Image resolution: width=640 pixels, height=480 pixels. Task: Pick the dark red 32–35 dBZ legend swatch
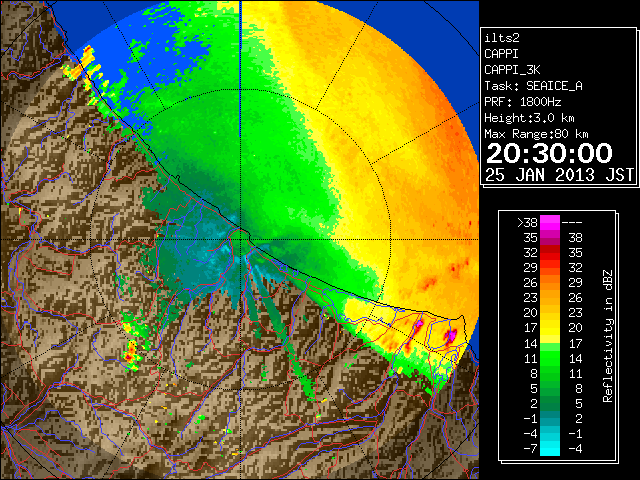[550, 252]
